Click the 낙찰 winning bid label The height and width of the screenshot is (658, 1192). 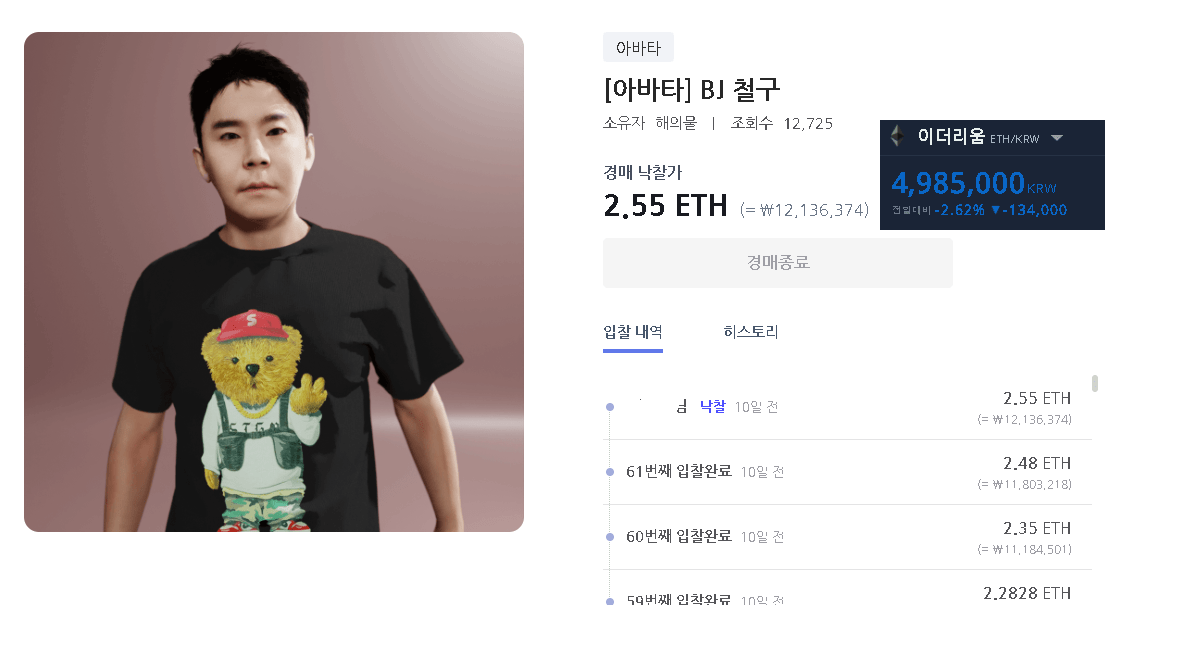[712, 407]
